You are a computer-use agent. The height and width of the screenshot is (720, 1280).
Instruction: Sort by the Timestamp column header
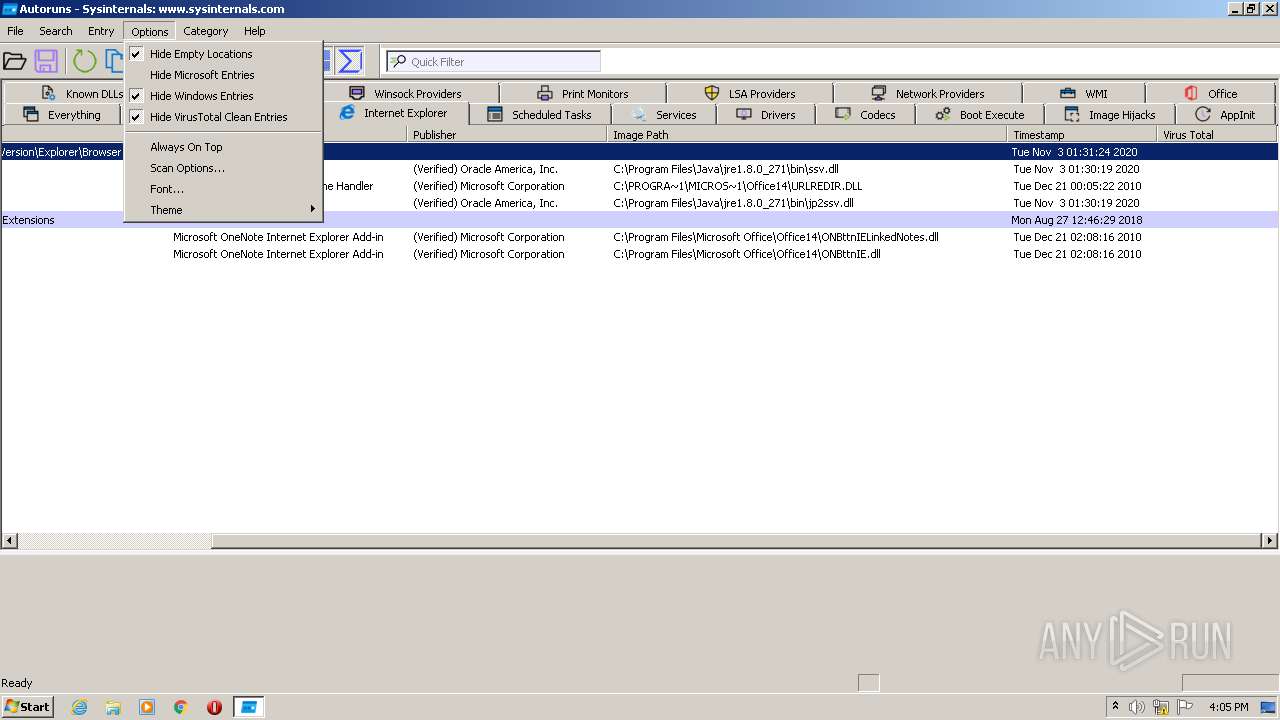tap(1082, 135)
